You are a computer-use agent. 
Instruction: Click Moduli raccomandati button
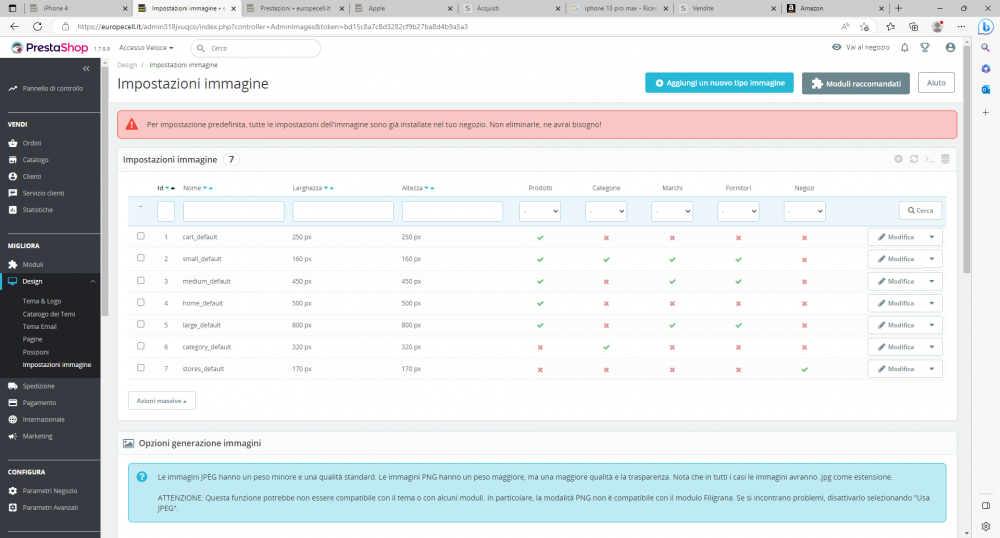(x=856, y=84)
